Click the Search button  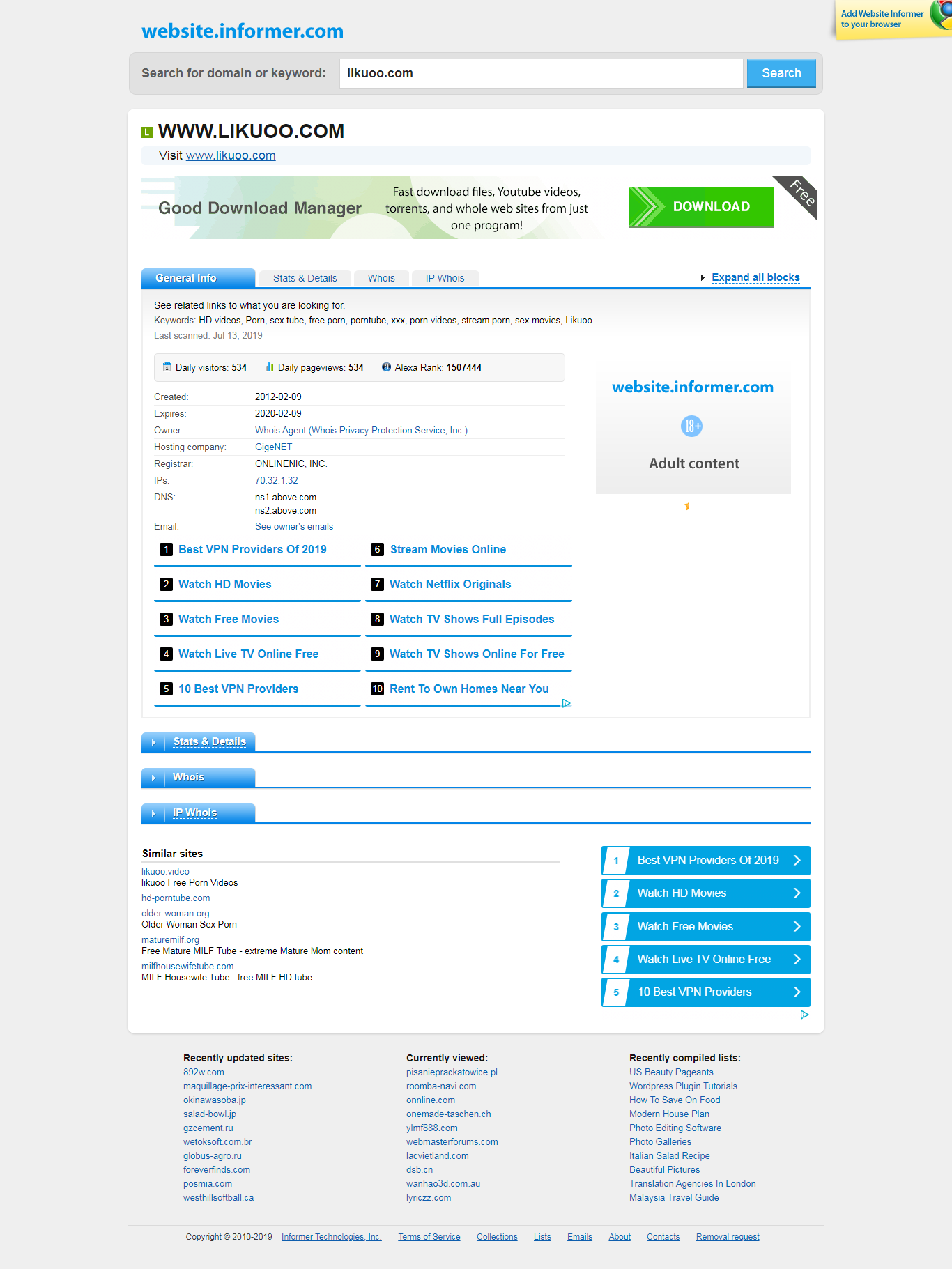click(x=781, y=73)
